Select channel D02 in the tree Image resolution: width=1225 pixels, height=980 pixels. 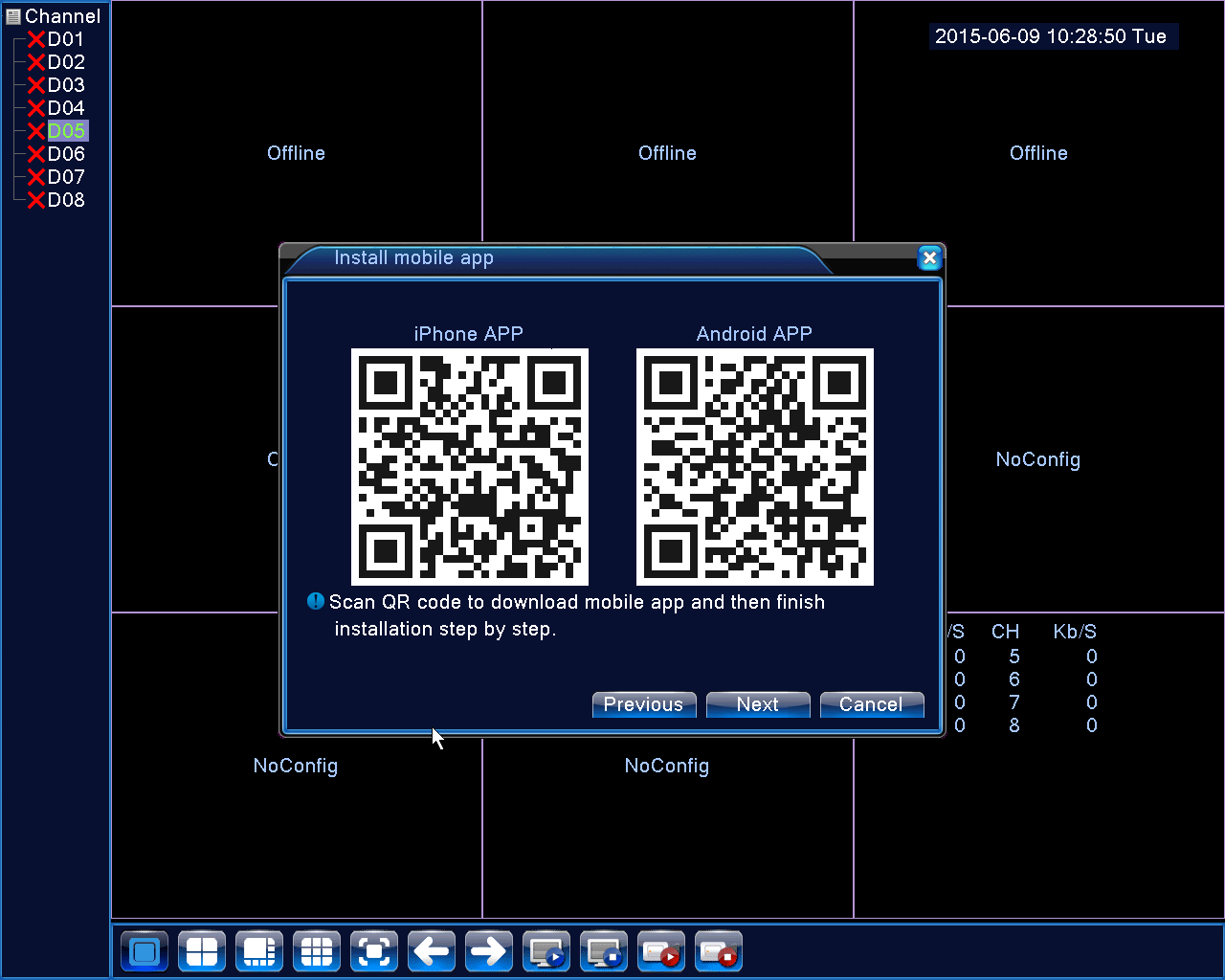(66, 62)
